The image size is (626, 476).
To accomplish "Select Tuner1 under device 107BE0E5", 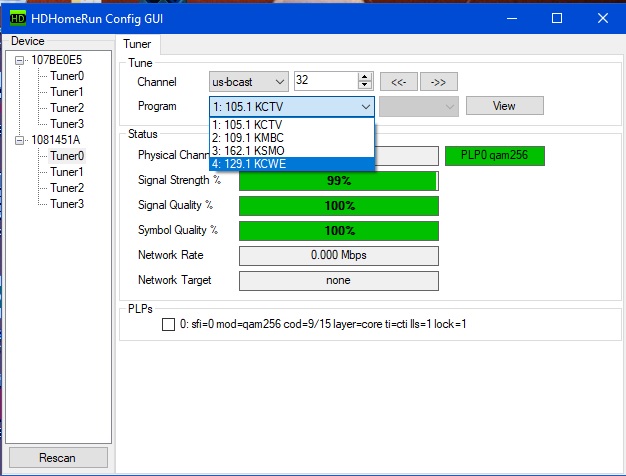I will click(67, 92).
